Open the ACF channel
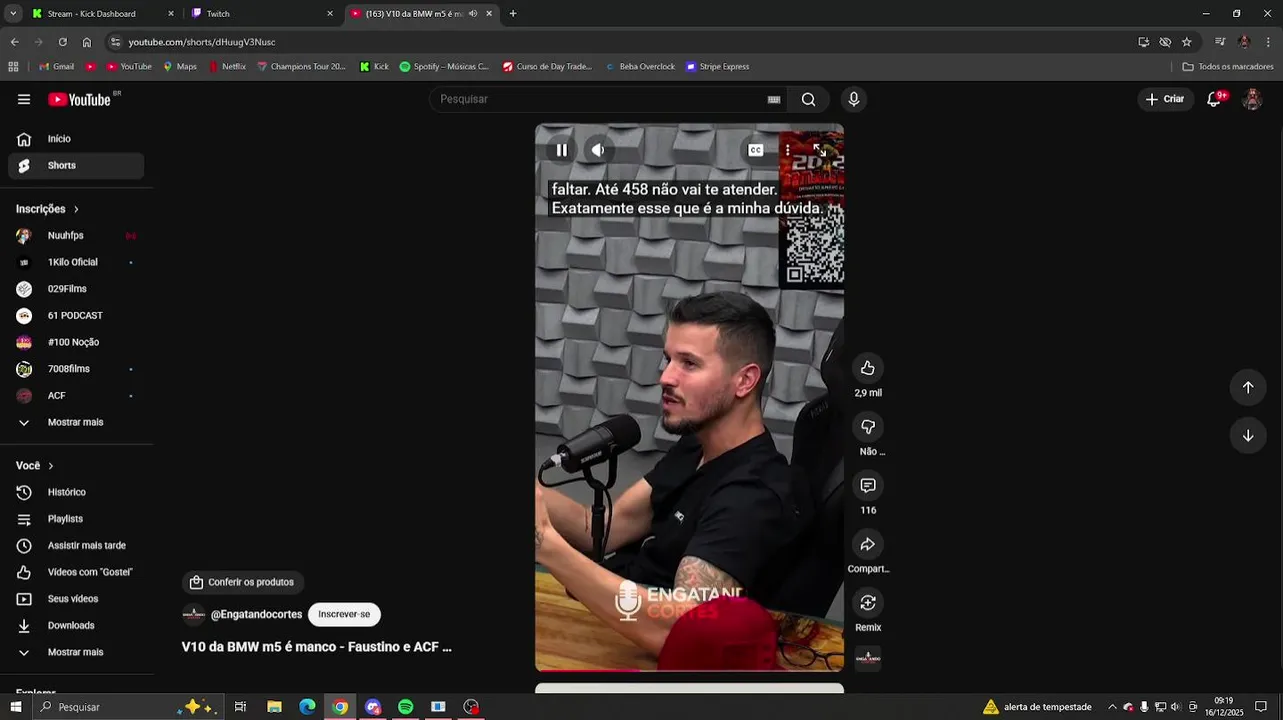 [x=76, y=396]
